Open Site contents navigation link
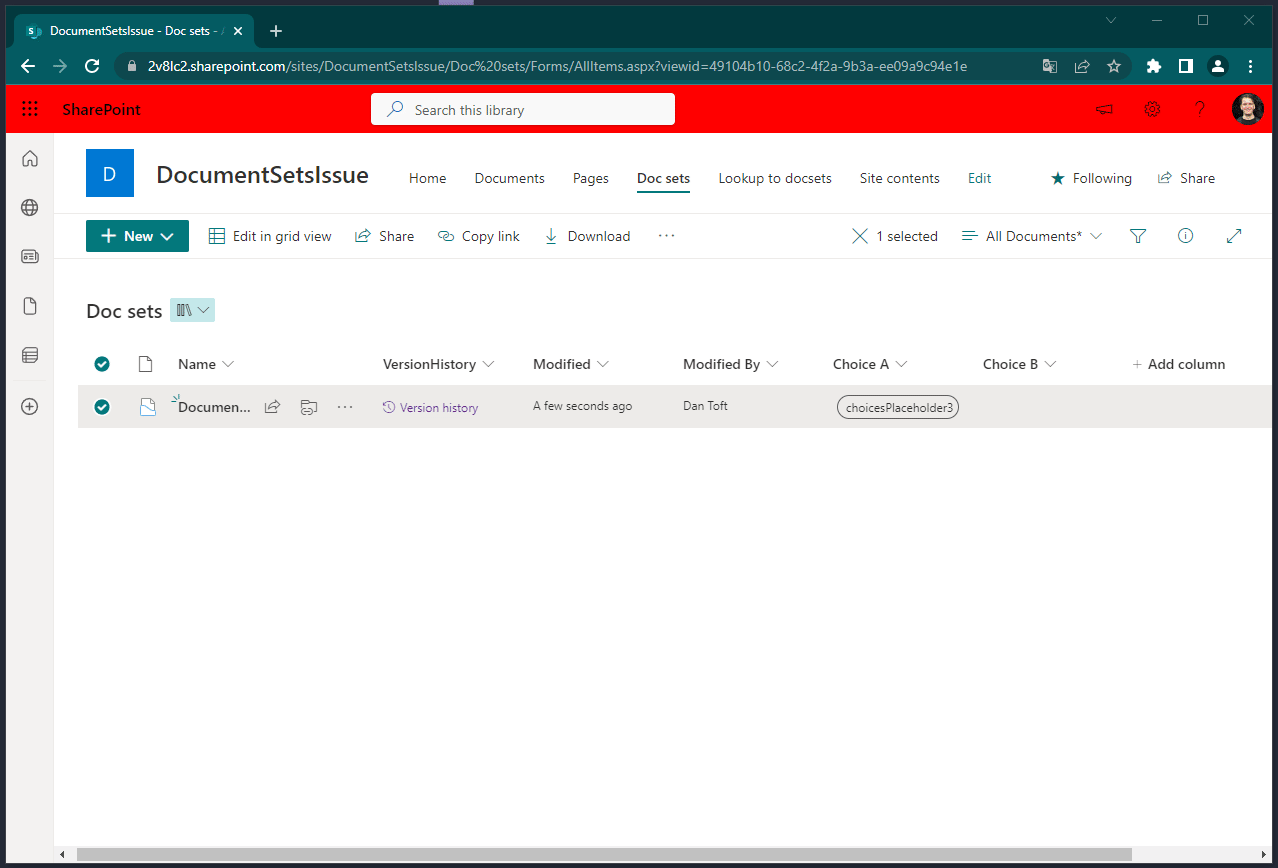Screen dimensions: 1278x868 (900, 178)
